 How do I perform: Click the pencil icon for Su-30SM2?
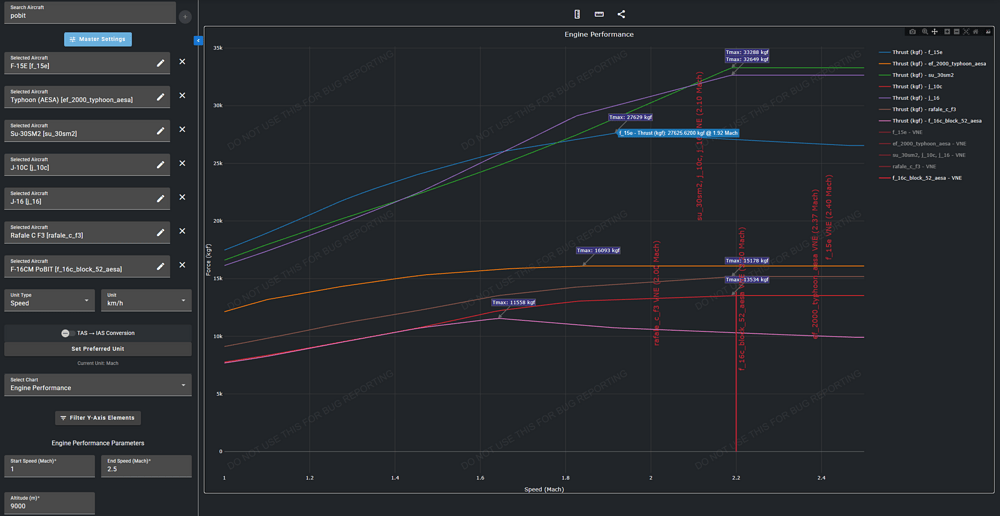coord(161,130)
